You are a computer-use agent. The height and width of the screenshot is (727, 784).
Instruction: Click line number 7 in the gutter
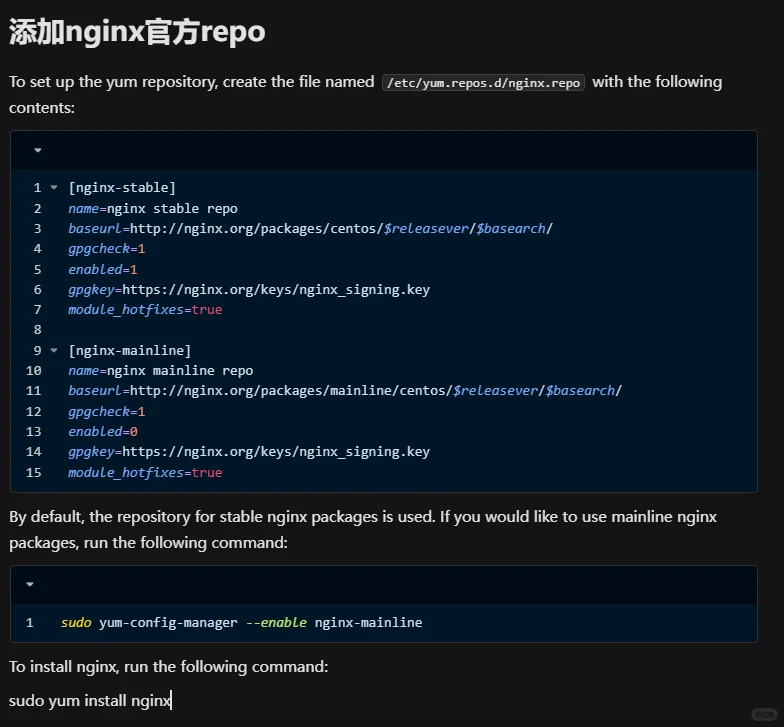tap(37, 310)
